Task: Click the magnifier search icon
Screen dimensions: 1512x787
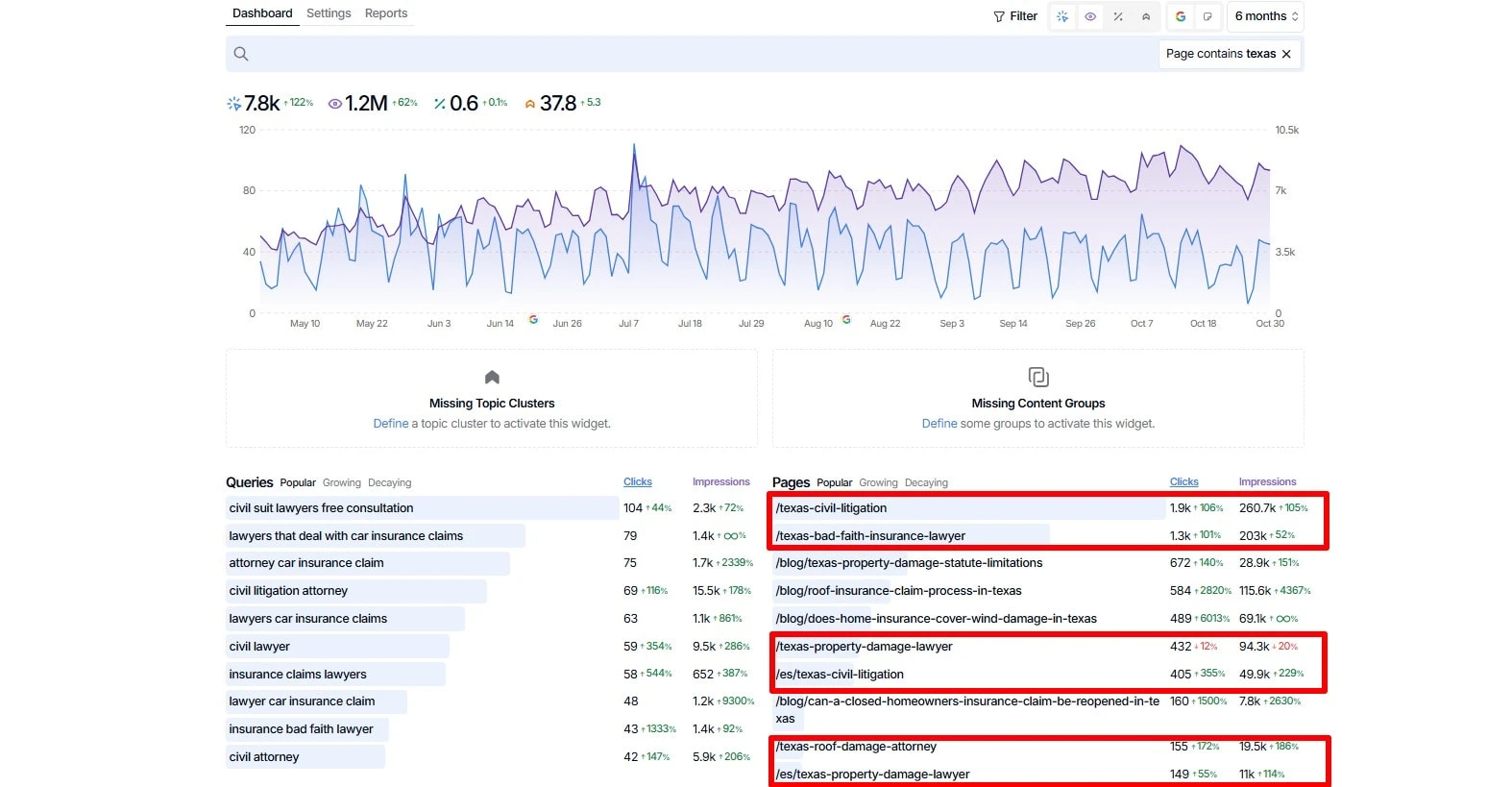Action: click(x=241, y=54)
